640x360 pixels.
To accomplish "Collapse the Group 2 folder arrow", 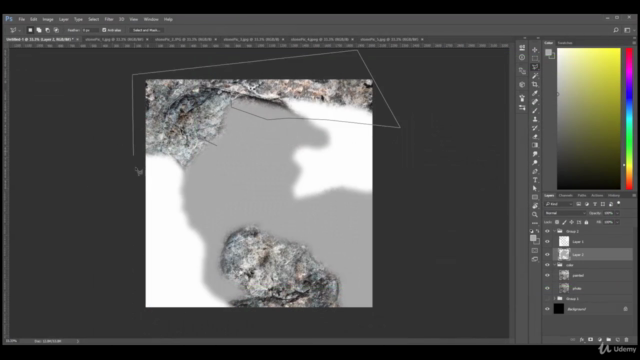I will coord(554,231).
